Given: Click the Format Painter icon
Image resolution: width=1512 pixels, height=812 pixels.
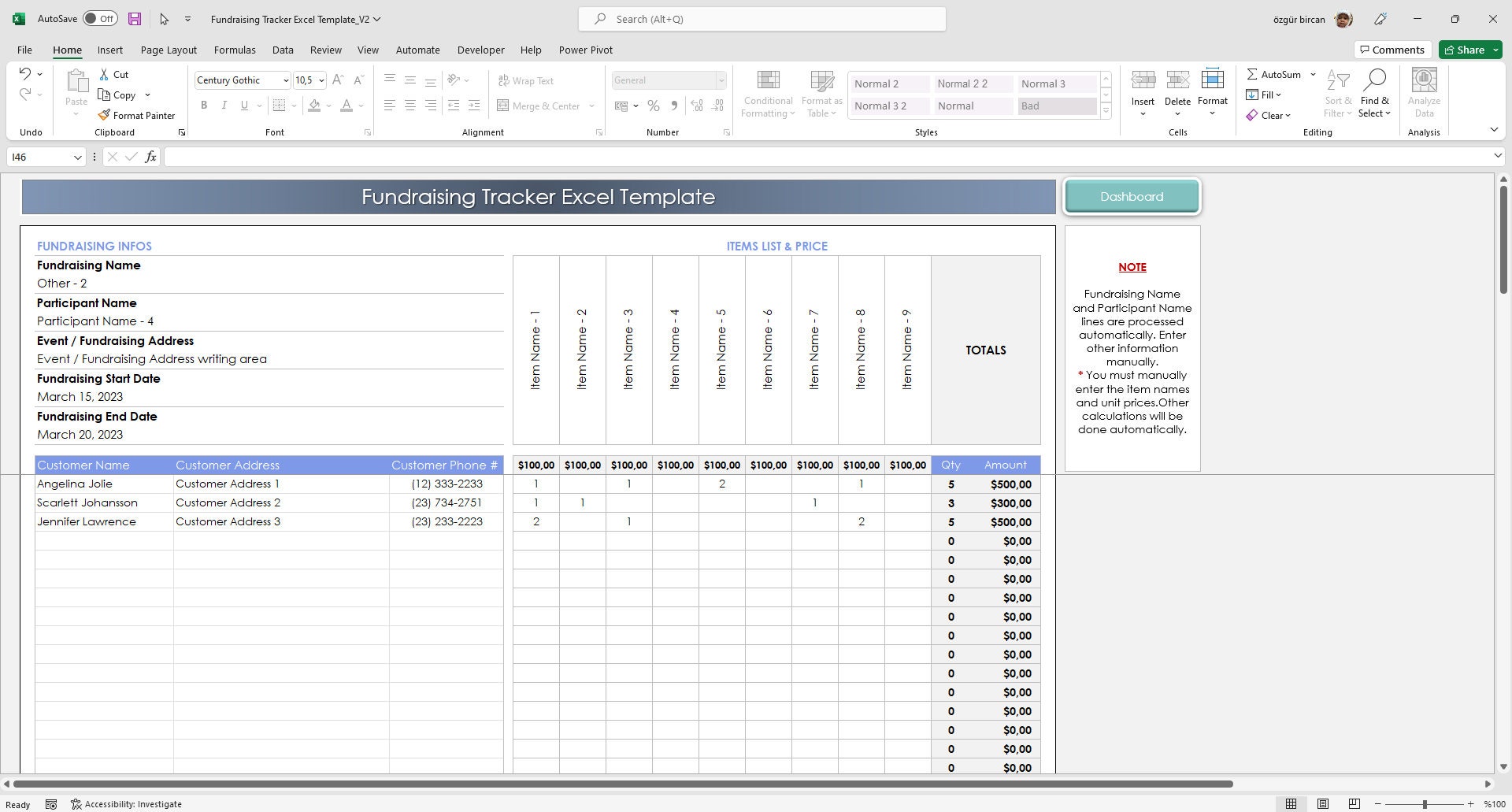Looking at the screenshot, I should point(105,115).
